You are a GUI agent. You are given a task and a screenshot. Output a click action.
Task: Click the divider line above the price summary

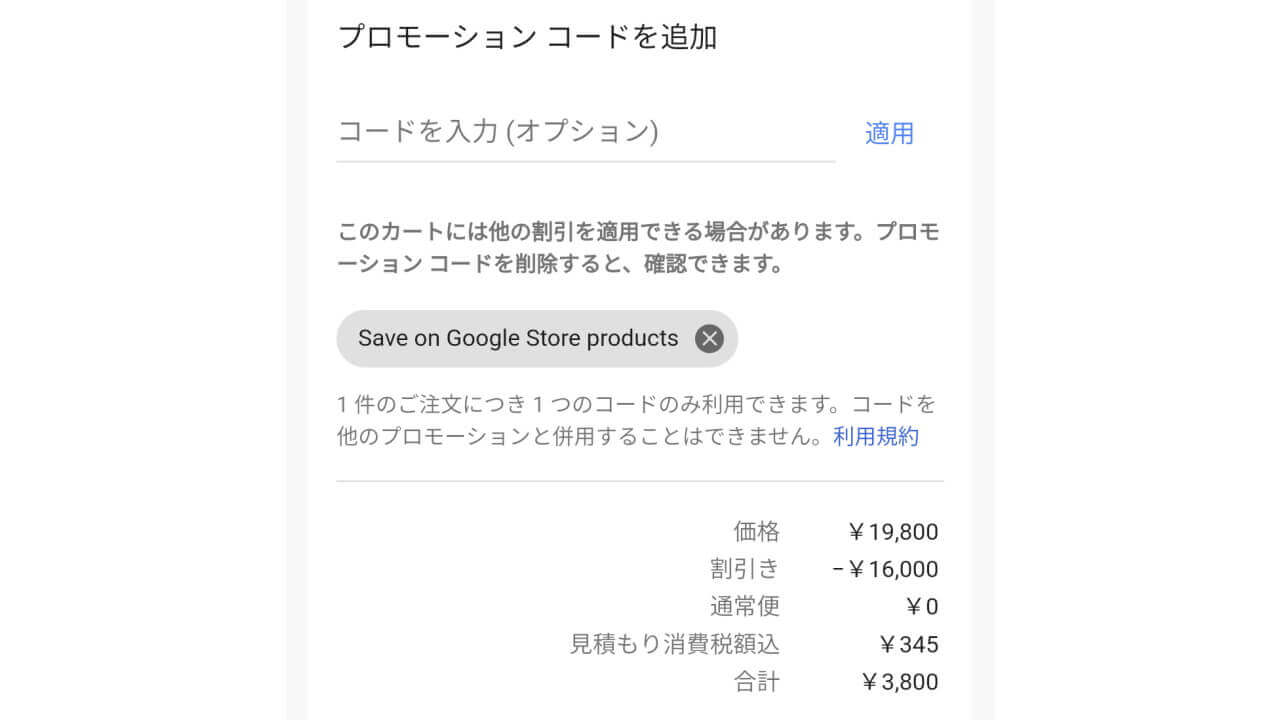tap(640, 481)
